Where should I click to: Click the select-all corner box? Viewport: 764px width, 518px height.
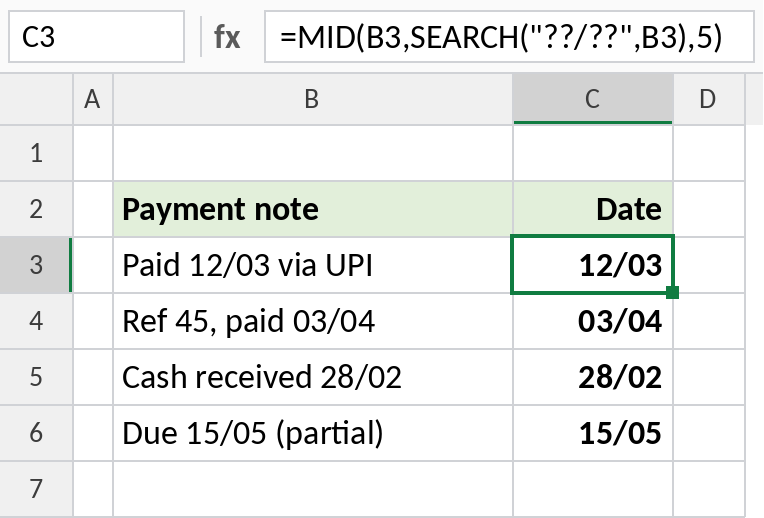coord(36,99)
